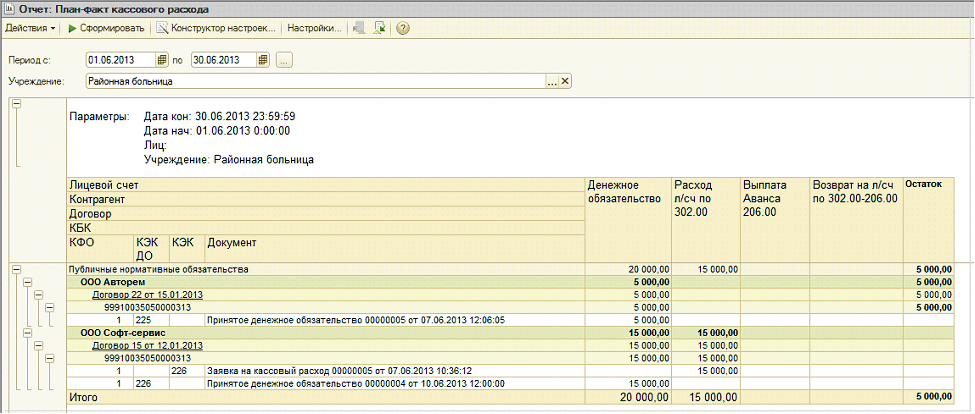Collapse Договор 15 от 12.01.2013 group
975x414 pixels.
pos(38,346)
